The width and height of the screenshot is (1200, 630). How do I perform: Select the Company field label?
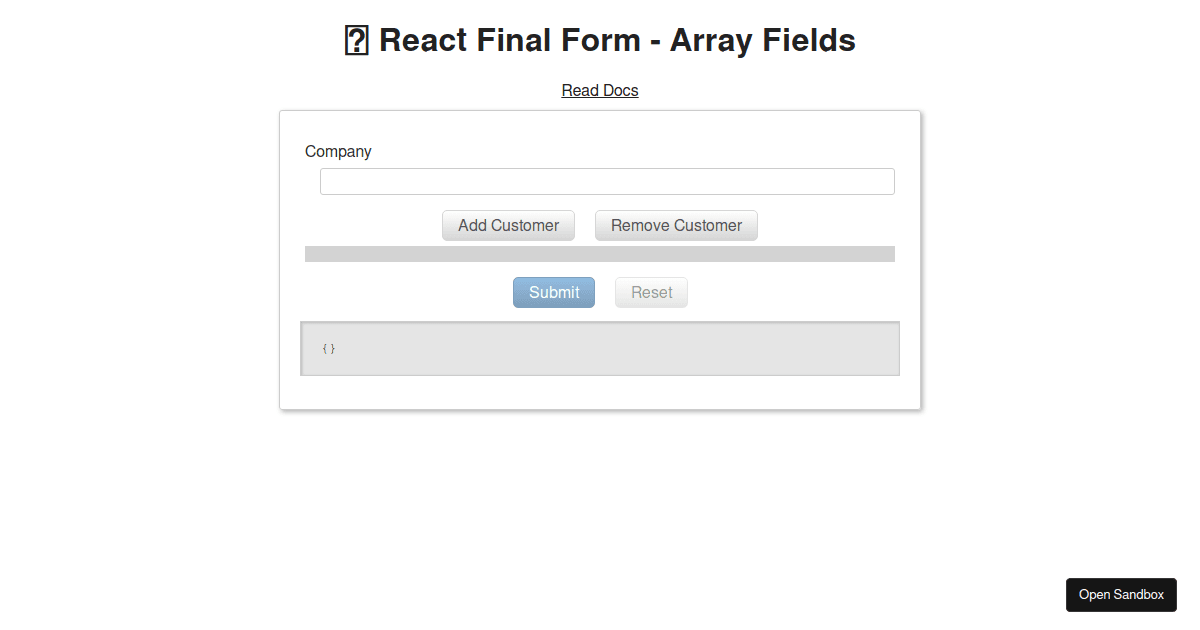[x=338, y=151]
